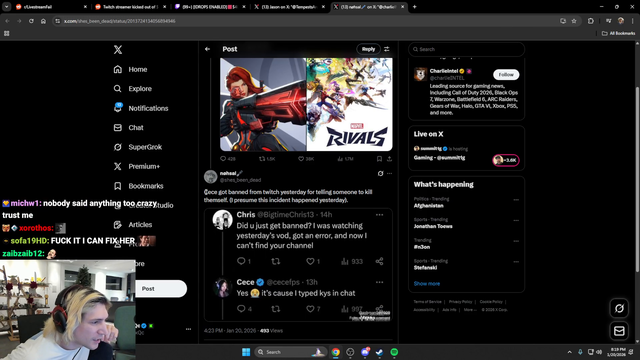640x360 pixels.
Task: Select Explore in the navigation menu
Action: click(133, 89)
